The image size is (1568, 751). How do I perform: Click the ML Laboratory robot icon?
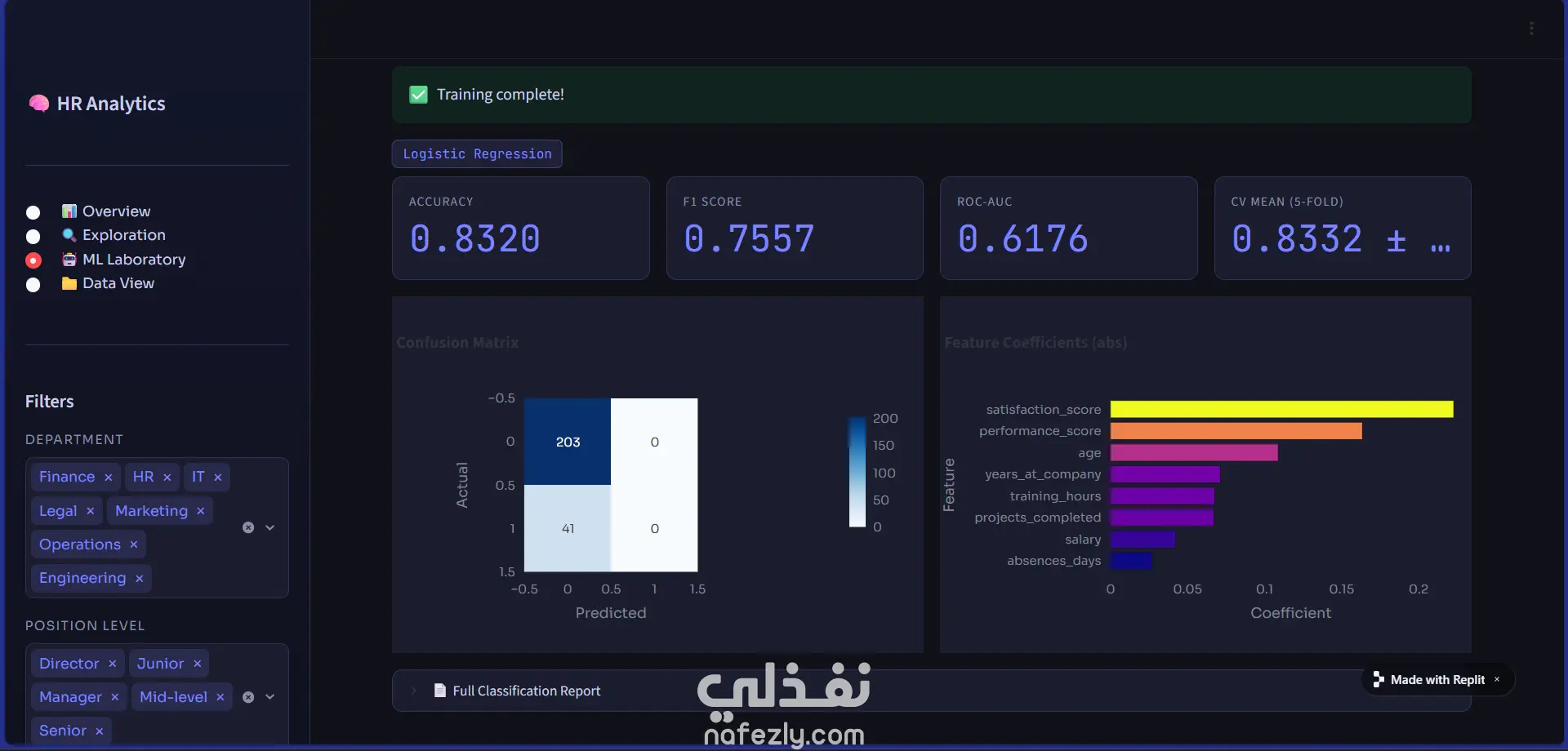point(69,260)
